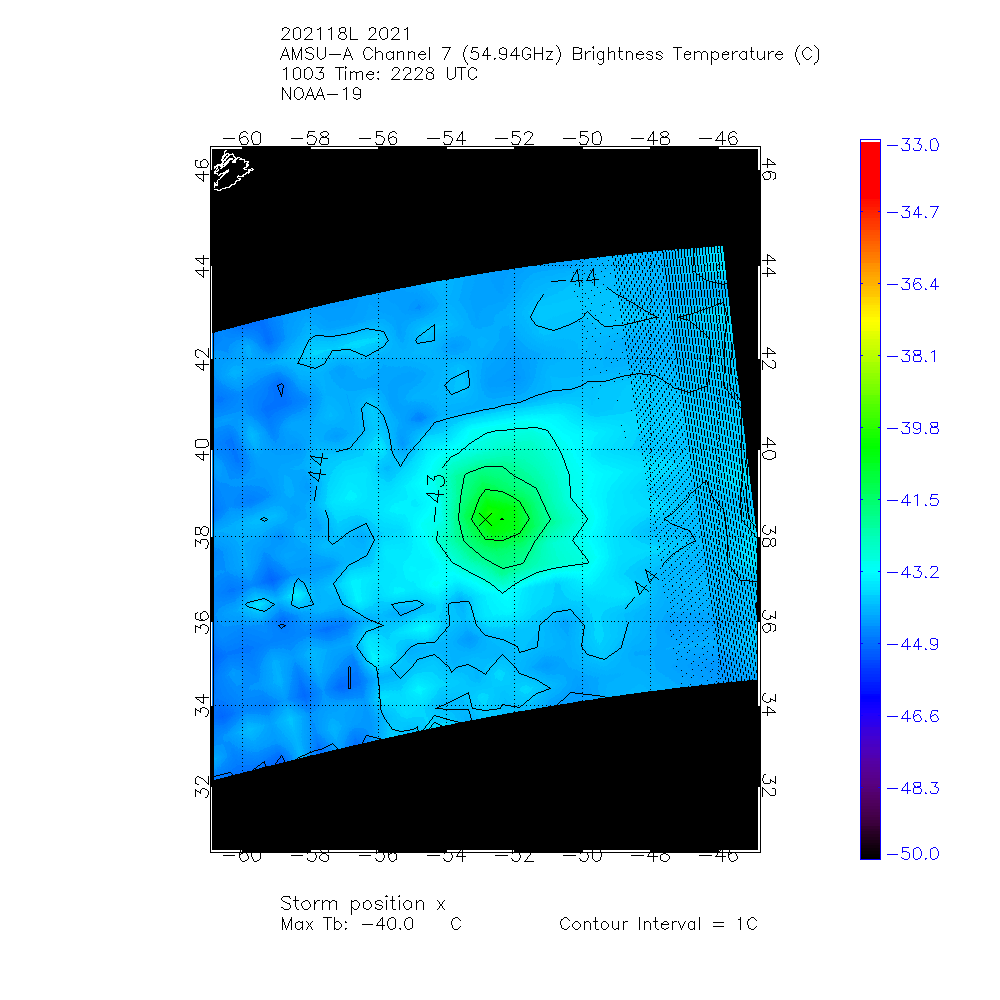
Task: Click the 'Contour Interval = 1C' text
Action: coord(658,924)
